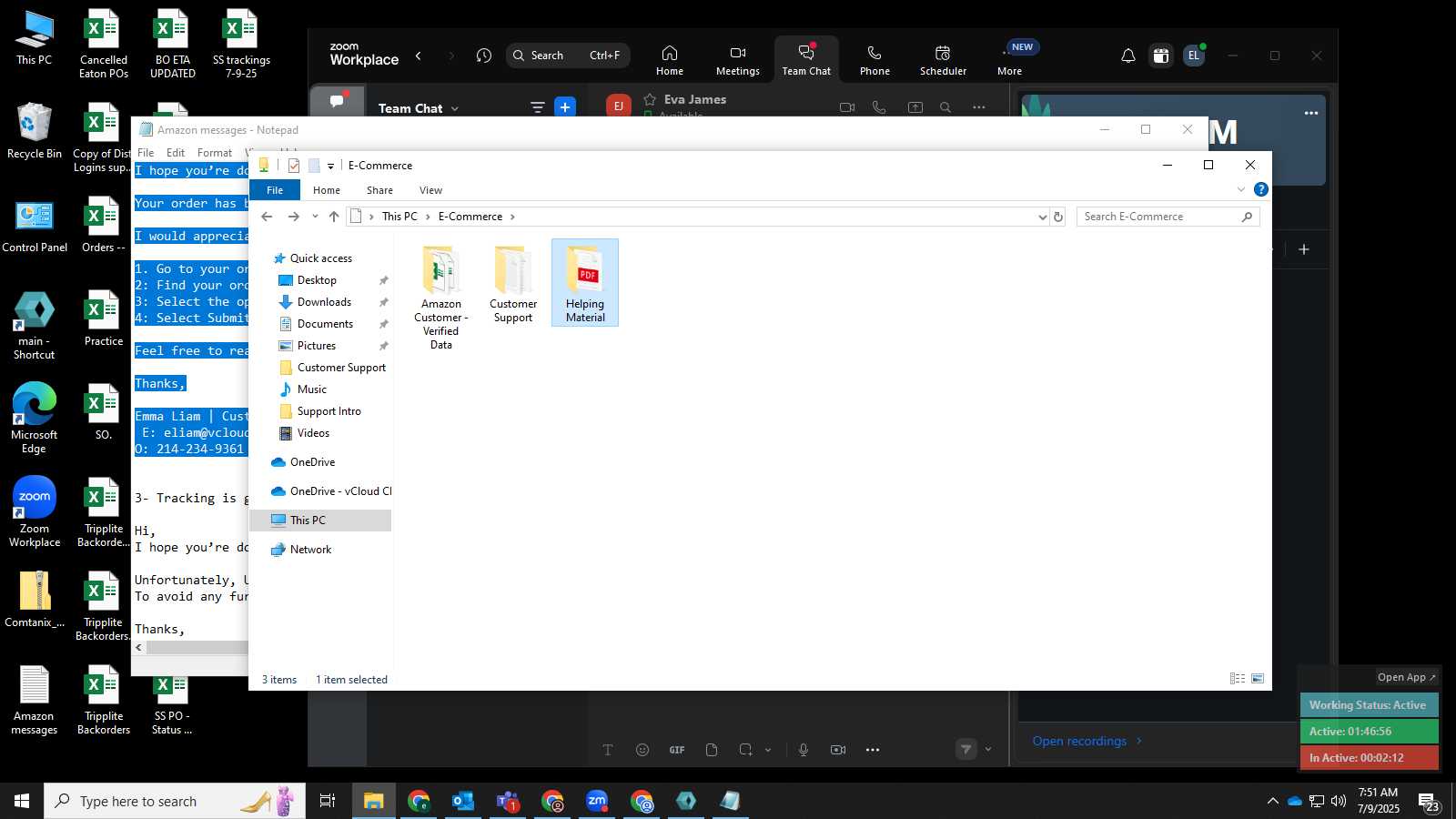Expand address bar history dropdown
The image size is (1456, 819).
[1042, 217]
